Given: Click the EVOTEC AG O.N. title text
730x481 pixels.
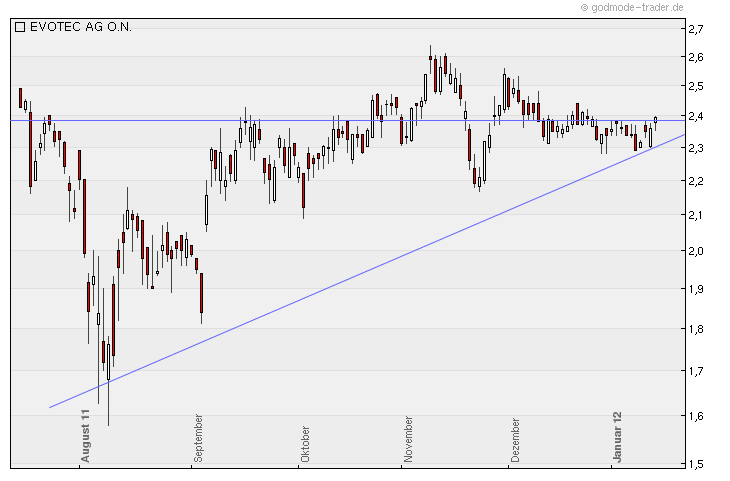Looking at the screenshot, I should click(x=81, y=27).
